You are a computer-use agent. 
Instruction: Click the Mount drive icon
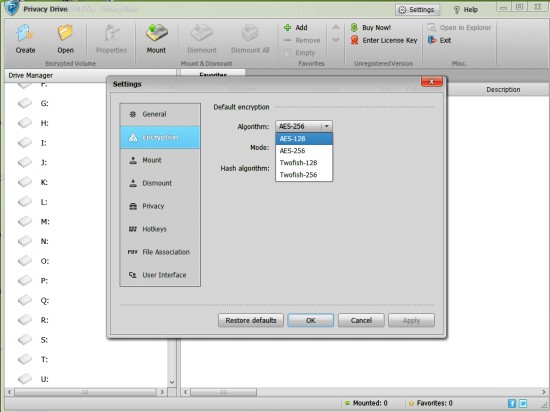[156, 34]
